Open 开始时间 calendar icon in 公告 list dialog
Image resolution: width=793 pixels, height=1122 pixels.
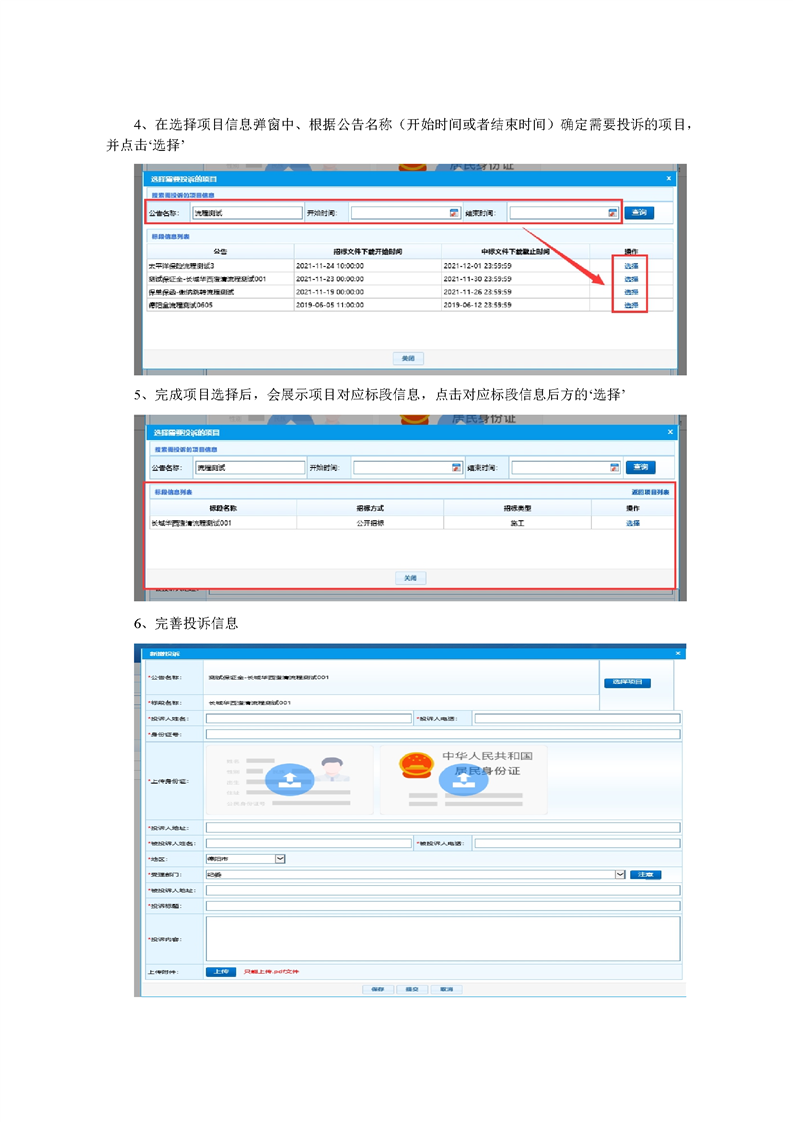(x=454, y=213)
